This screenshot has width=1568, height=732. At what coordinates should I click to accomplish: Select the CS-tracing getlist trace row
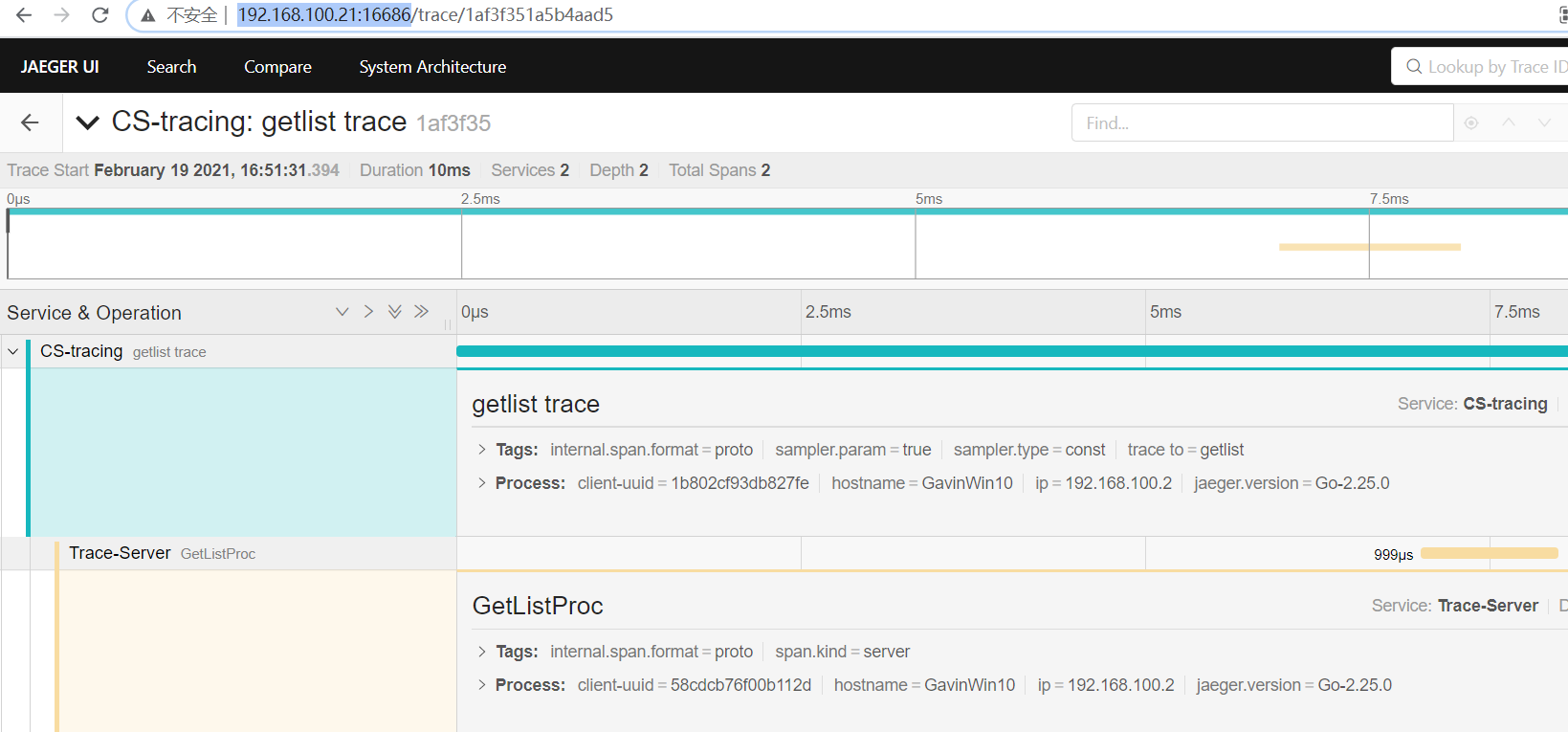pos(228,351)
